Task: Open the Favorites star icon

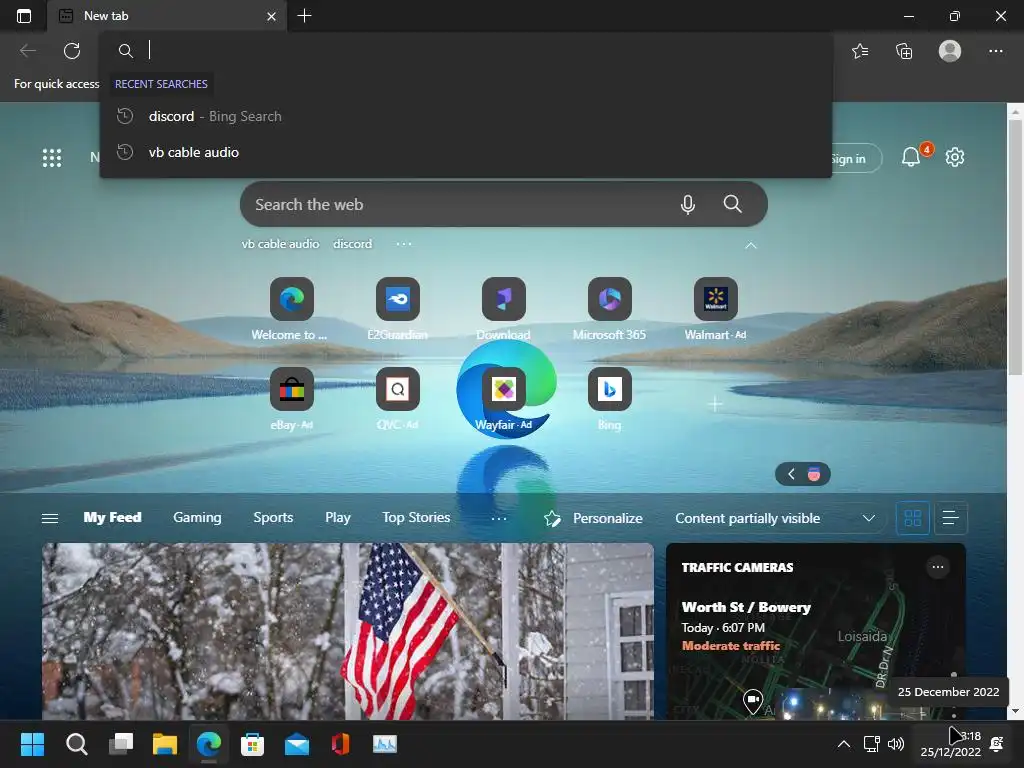Action: [860, 51]
